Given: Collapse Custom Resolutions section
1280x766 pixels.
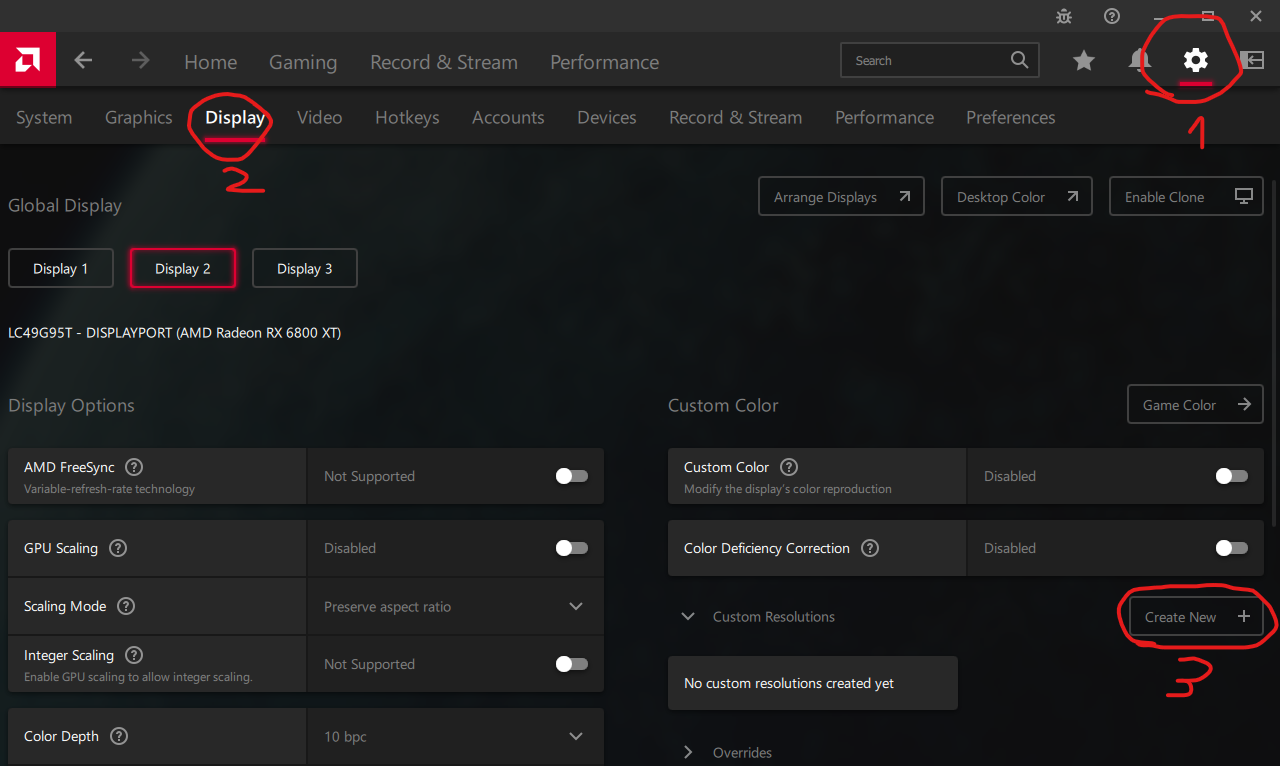Looking at the screenshot, I should (x=688, y=617).
